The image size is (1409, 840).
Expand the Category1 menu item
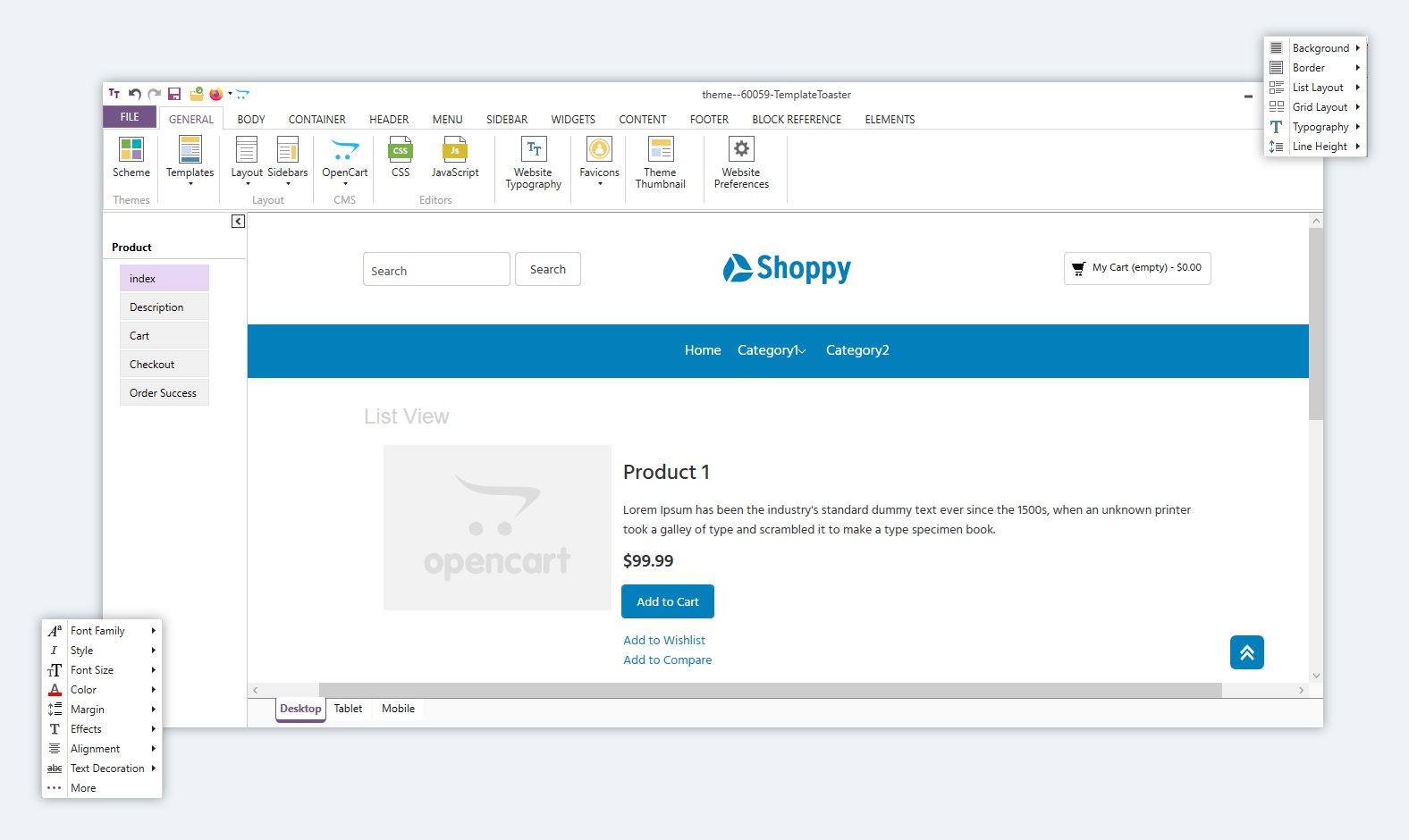pos(772,350)
